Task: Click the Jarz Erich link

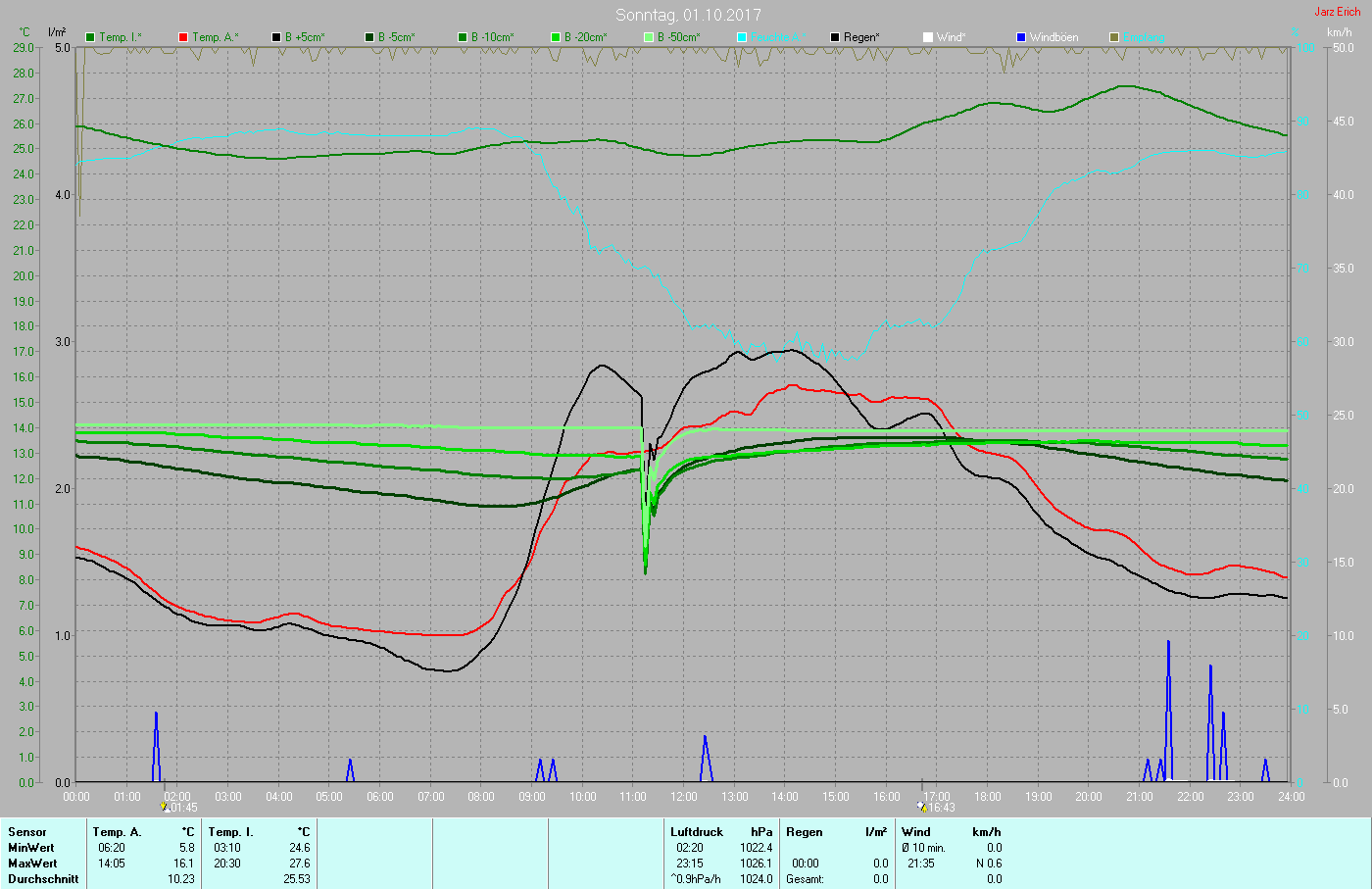Action: click(1337, 12)
